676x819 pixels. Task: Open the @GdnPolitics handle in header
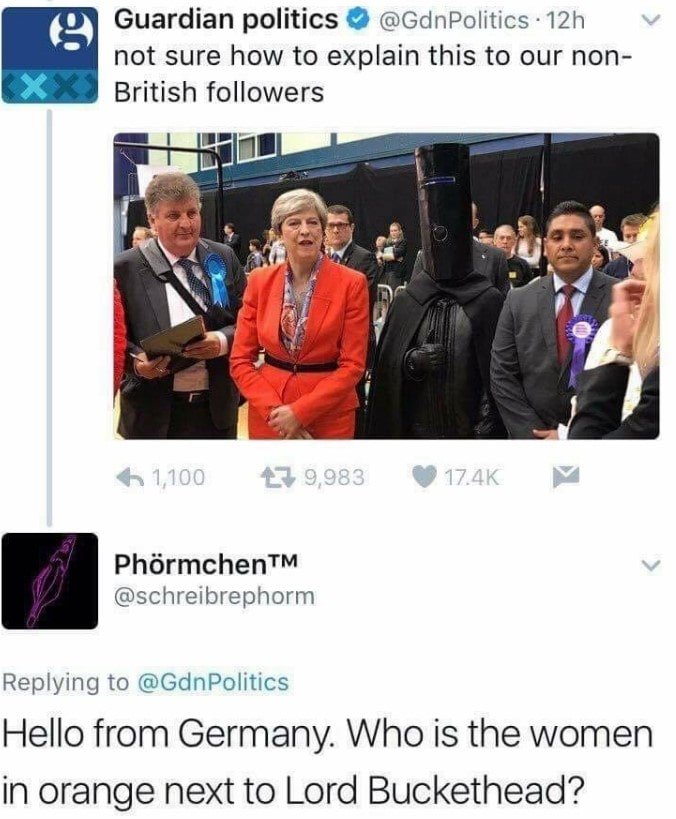(452, 21)
